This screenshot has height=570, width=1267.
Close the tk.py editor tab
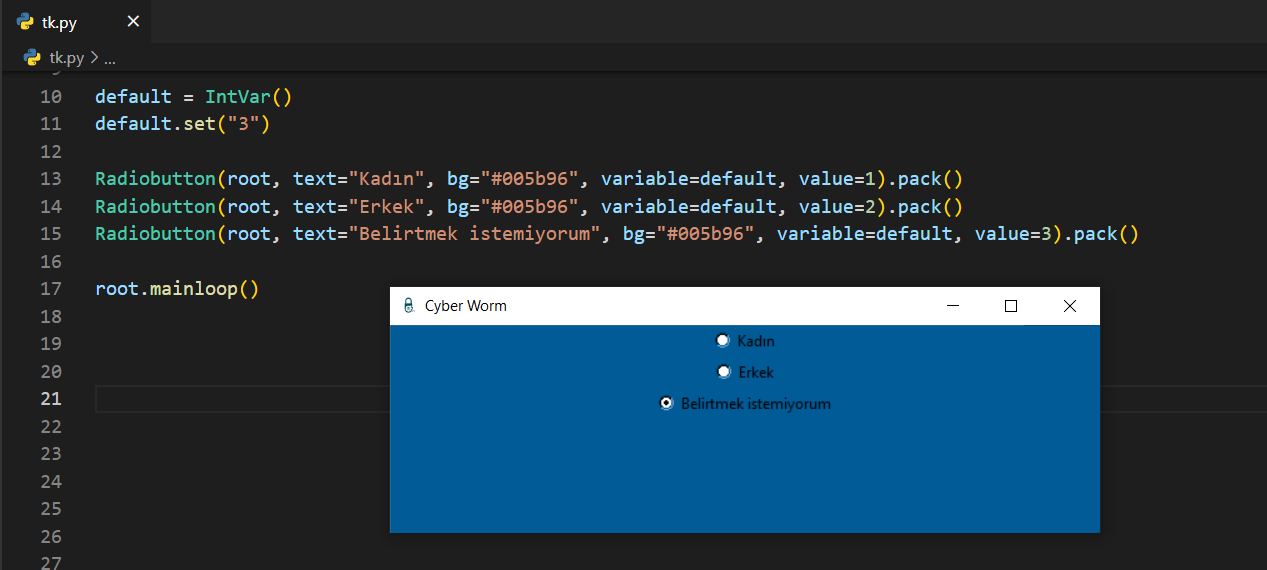pyautogui.click(x=133, y=22)
